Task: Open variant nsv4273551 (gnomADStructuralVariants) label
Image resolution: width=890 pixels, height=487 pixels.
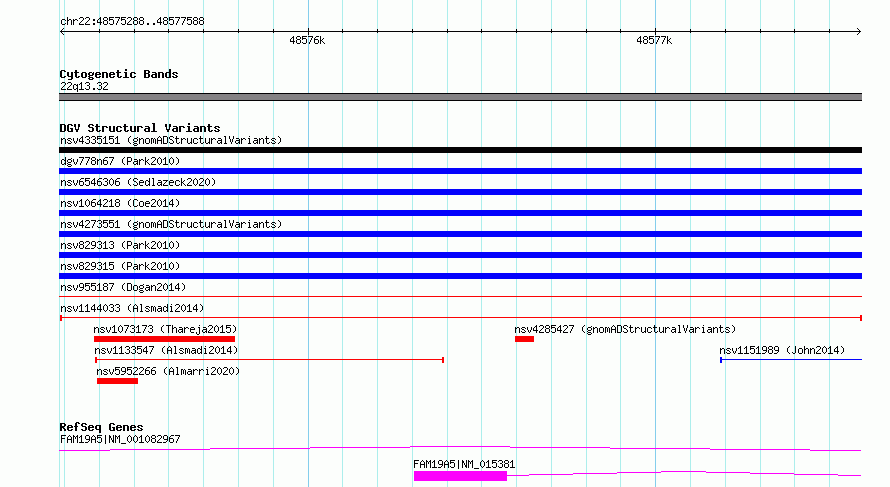Action: point(171,224)
